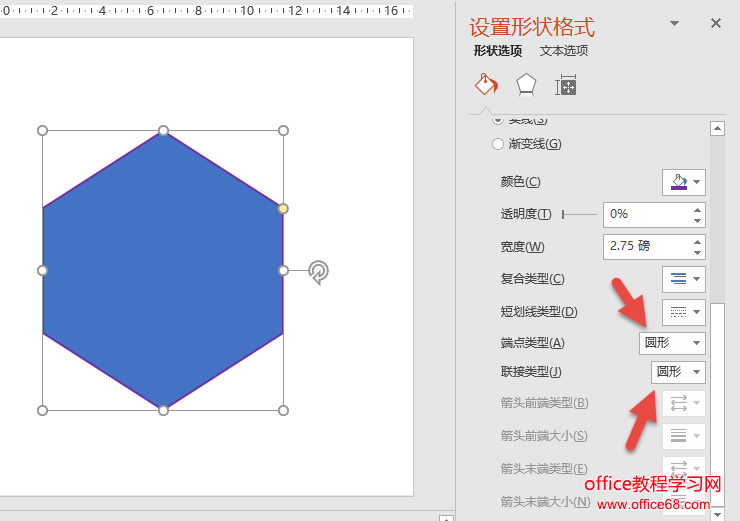Expand the cap type (端点类型) dropdown
Image resolution: width=740 pixels, height=521 pixels.
672,343
